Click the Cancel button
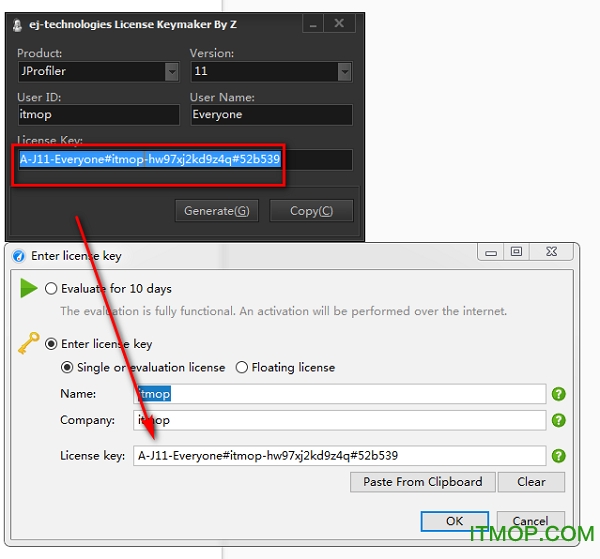This screenshot has height=559, width=600. pyautogui.click(x=530, y=521)
